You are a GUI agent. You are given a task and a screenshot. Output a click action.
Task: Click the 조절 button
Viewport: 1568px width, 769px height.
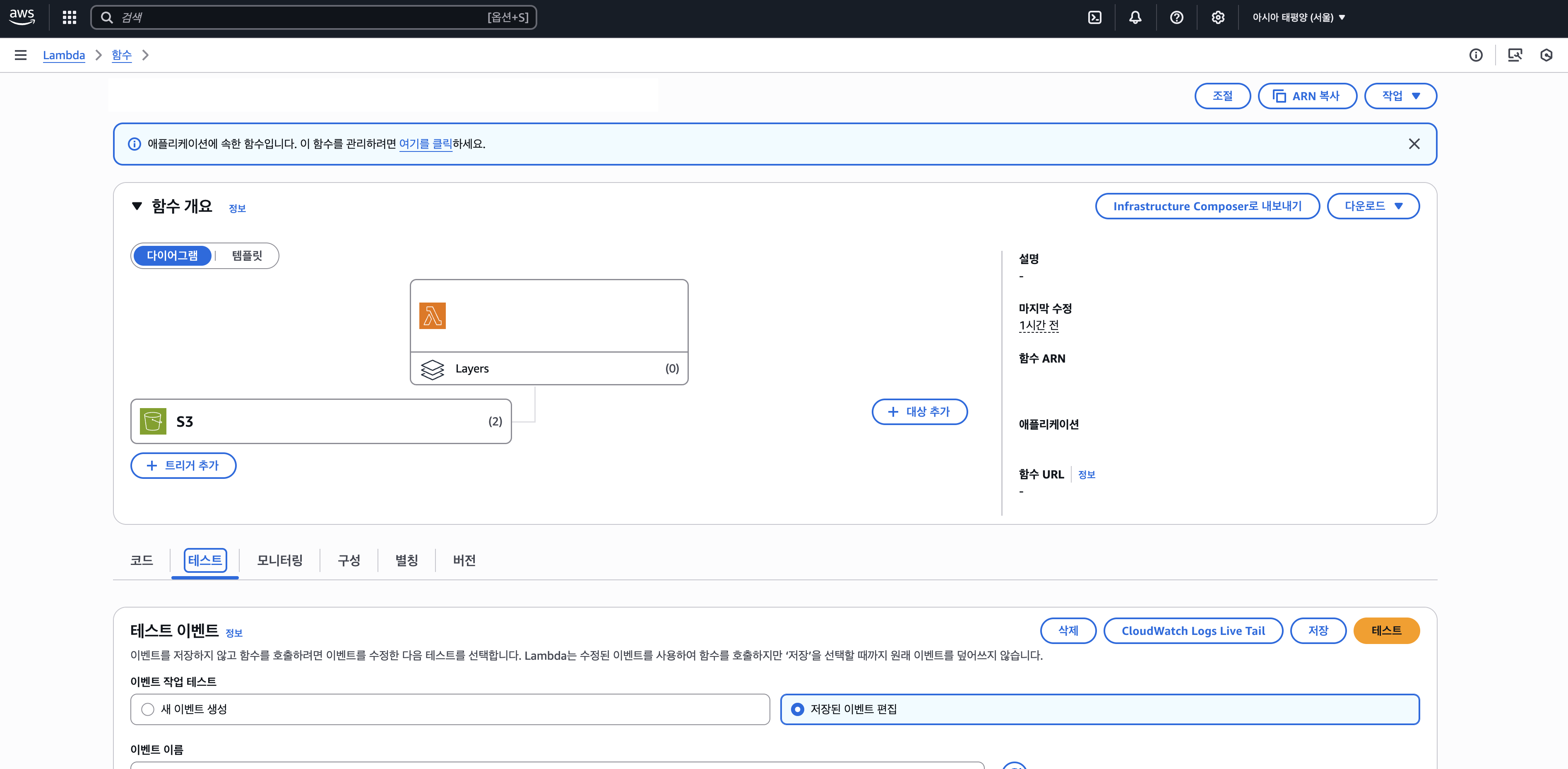[x=1222, y=96]
